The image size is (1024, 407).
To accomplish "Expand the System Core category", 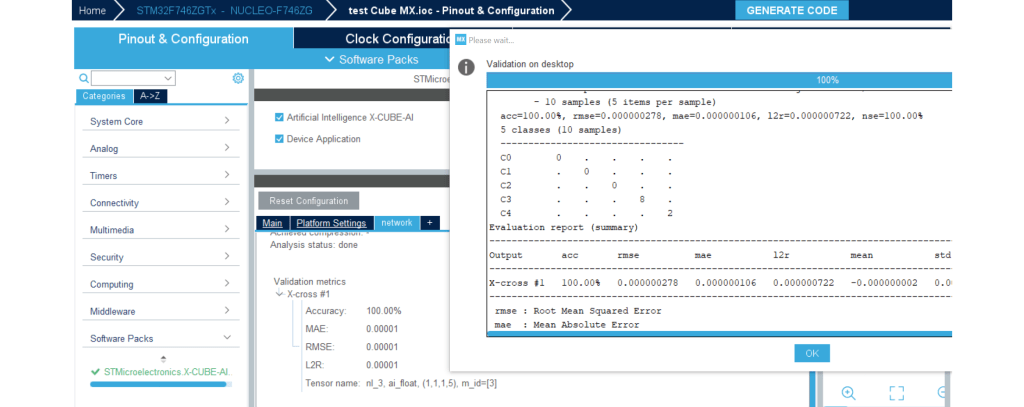I will (162, 121).
